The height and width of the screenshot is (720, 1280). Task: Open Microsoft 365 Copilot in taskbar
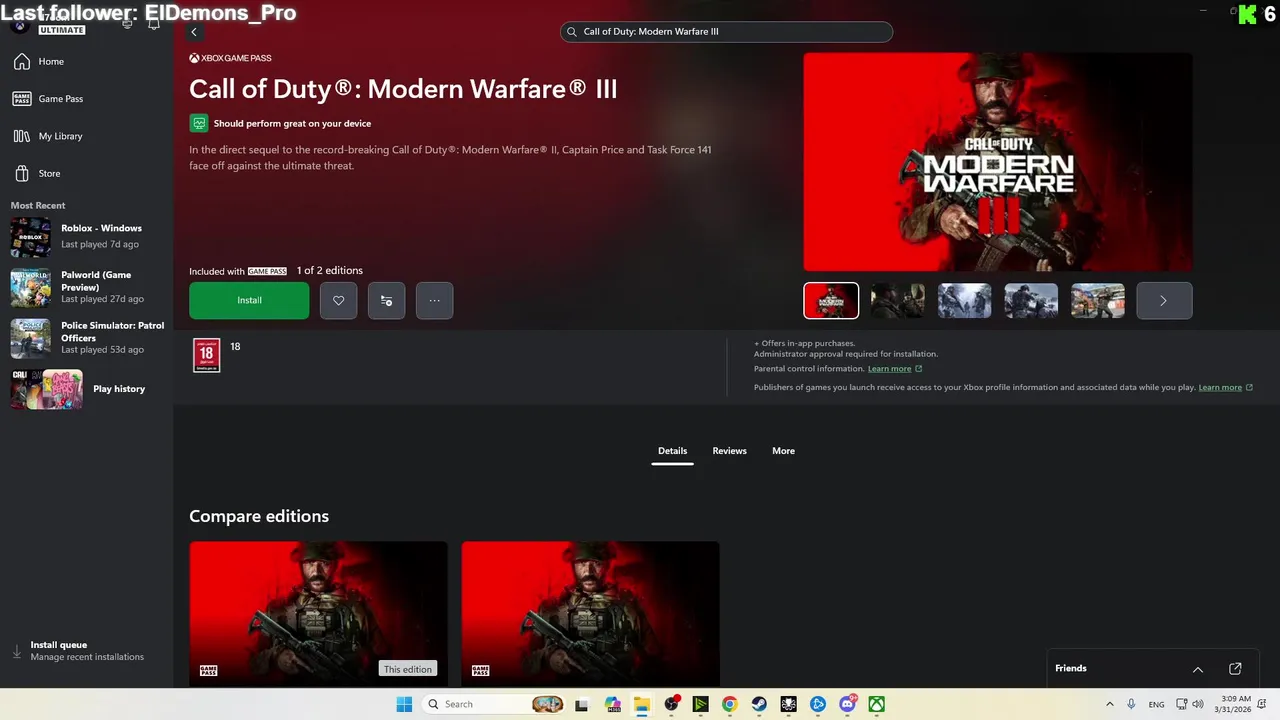[612, 704]
